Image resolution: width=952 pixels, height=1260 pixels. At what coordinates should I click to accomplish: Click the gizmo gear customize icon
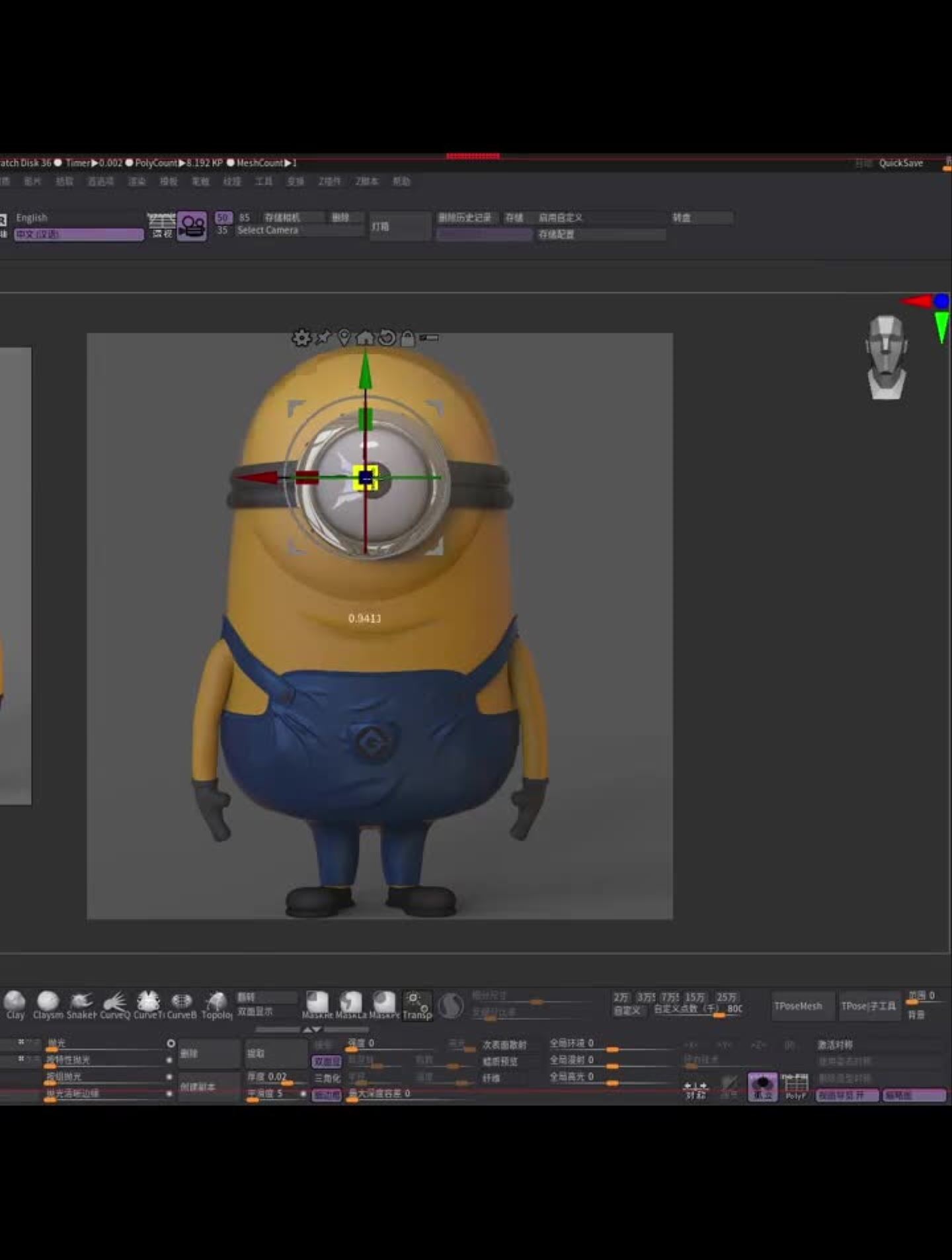(x=301, y=338)
